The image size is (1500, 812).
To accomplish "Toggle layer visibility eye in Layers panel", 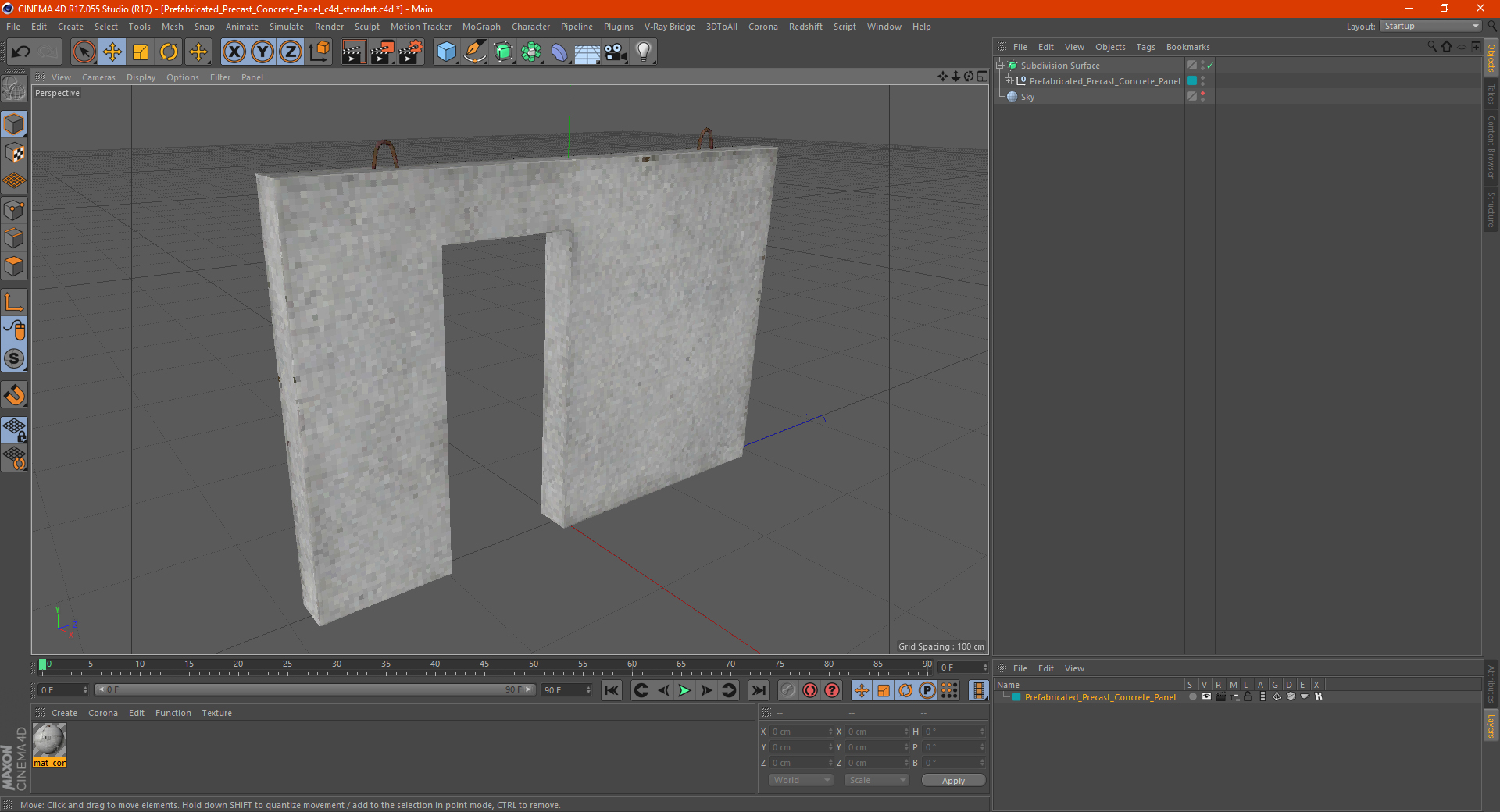I will 1206,696.
